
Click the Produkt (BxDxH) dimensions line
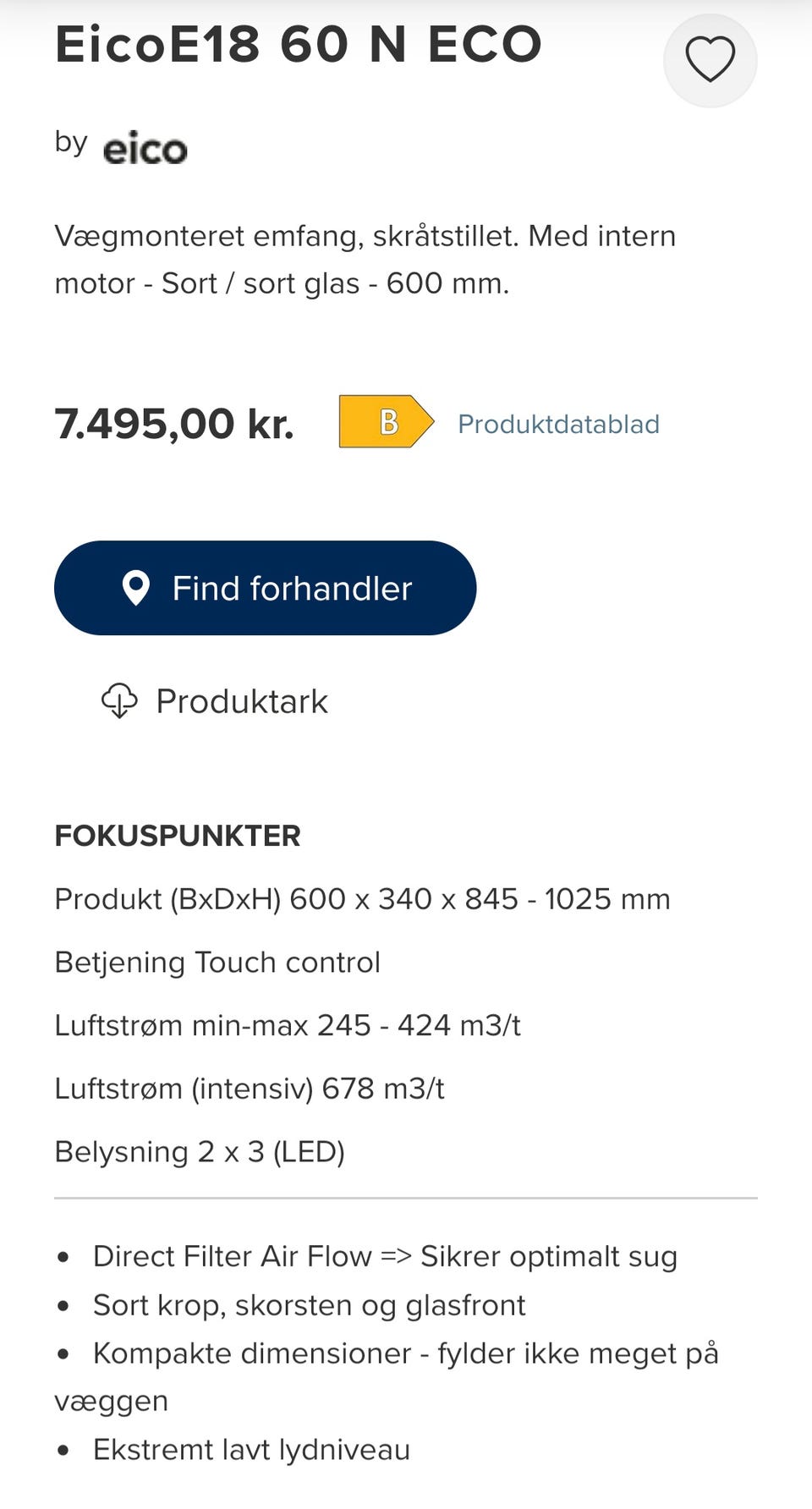[362, 898]
